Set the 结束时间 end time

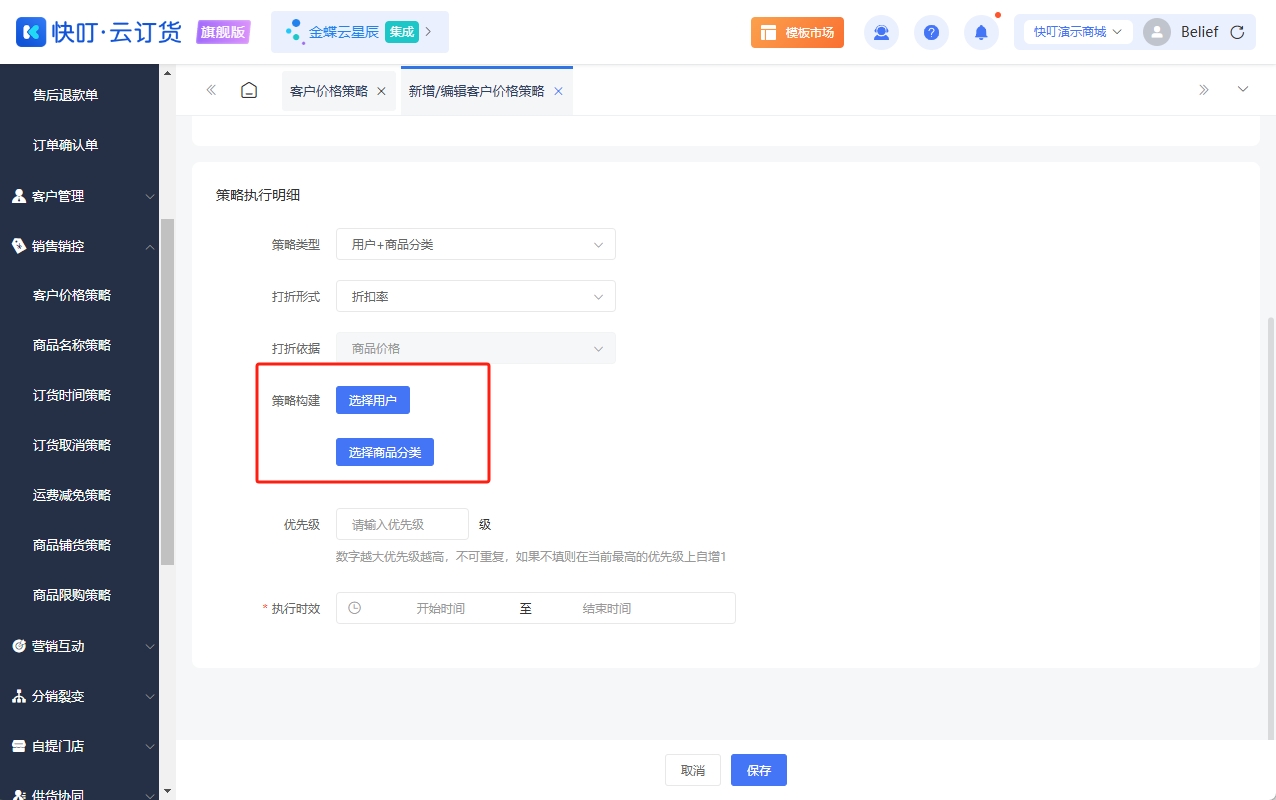coord(607,608)
